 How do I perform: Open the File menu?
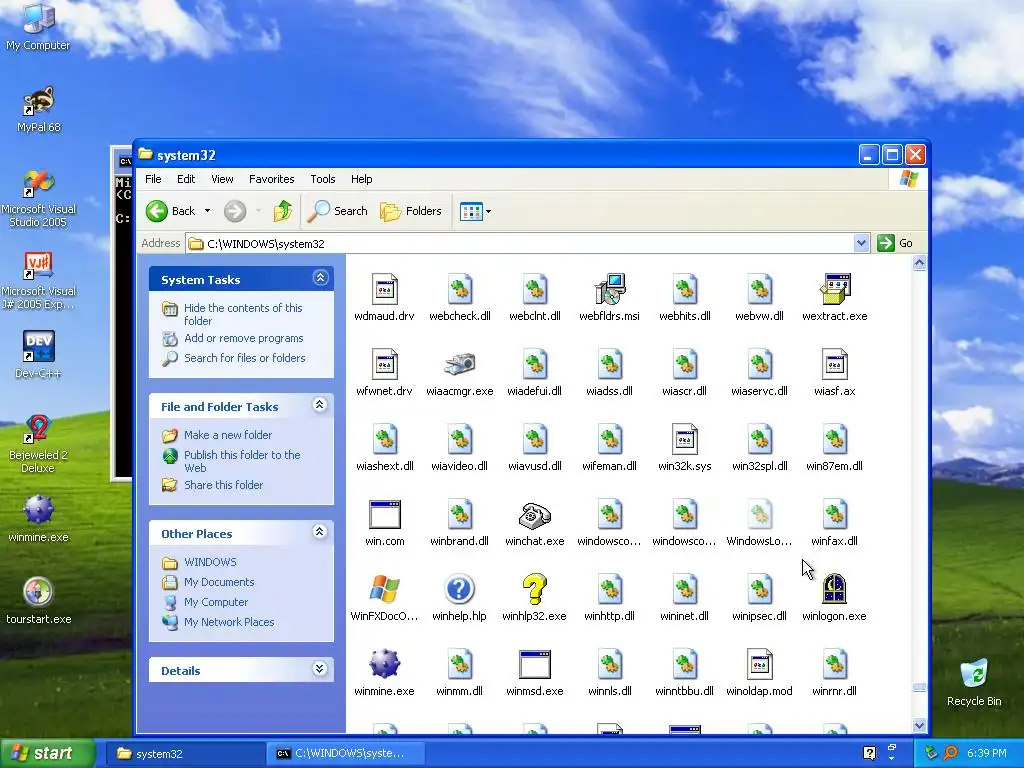click(x=153, y=179)
